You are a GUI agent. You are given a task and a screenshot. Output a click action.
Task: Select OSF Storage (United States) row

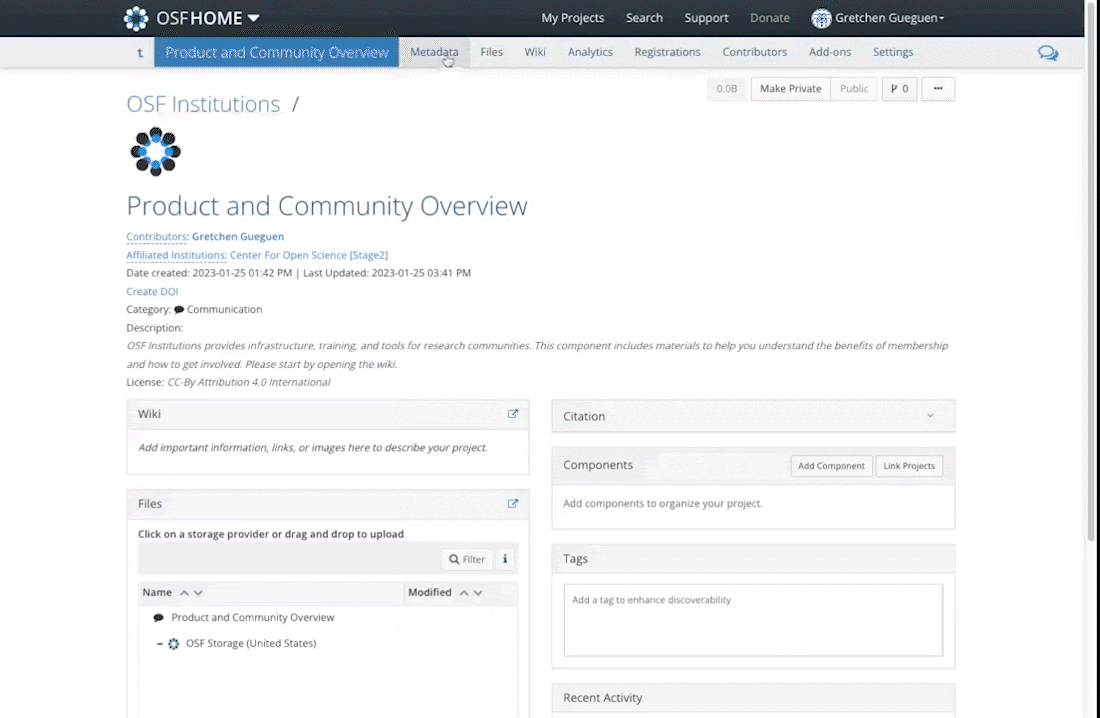(x=328, y=644)
